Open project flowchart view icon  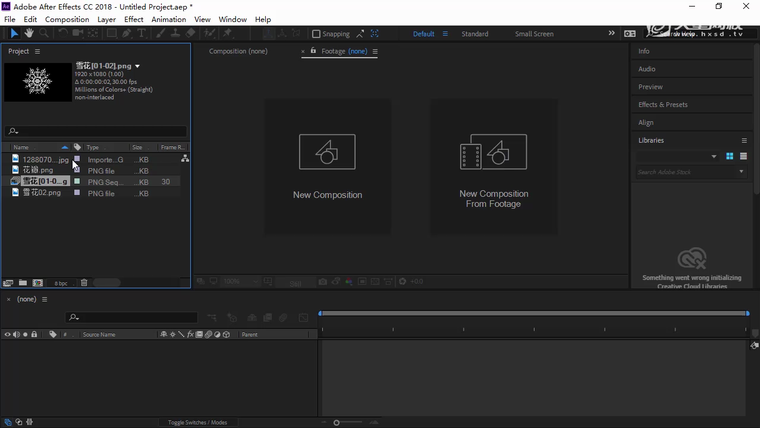point(185,159)
